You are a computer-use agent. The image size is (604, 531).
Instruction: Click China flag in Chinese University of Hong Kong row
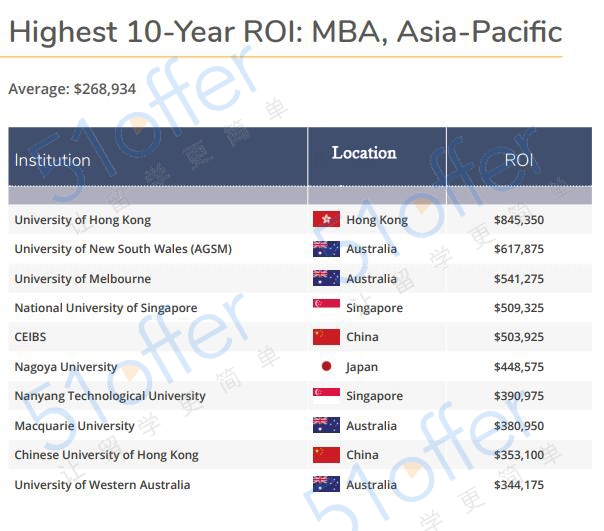(326, 455)
